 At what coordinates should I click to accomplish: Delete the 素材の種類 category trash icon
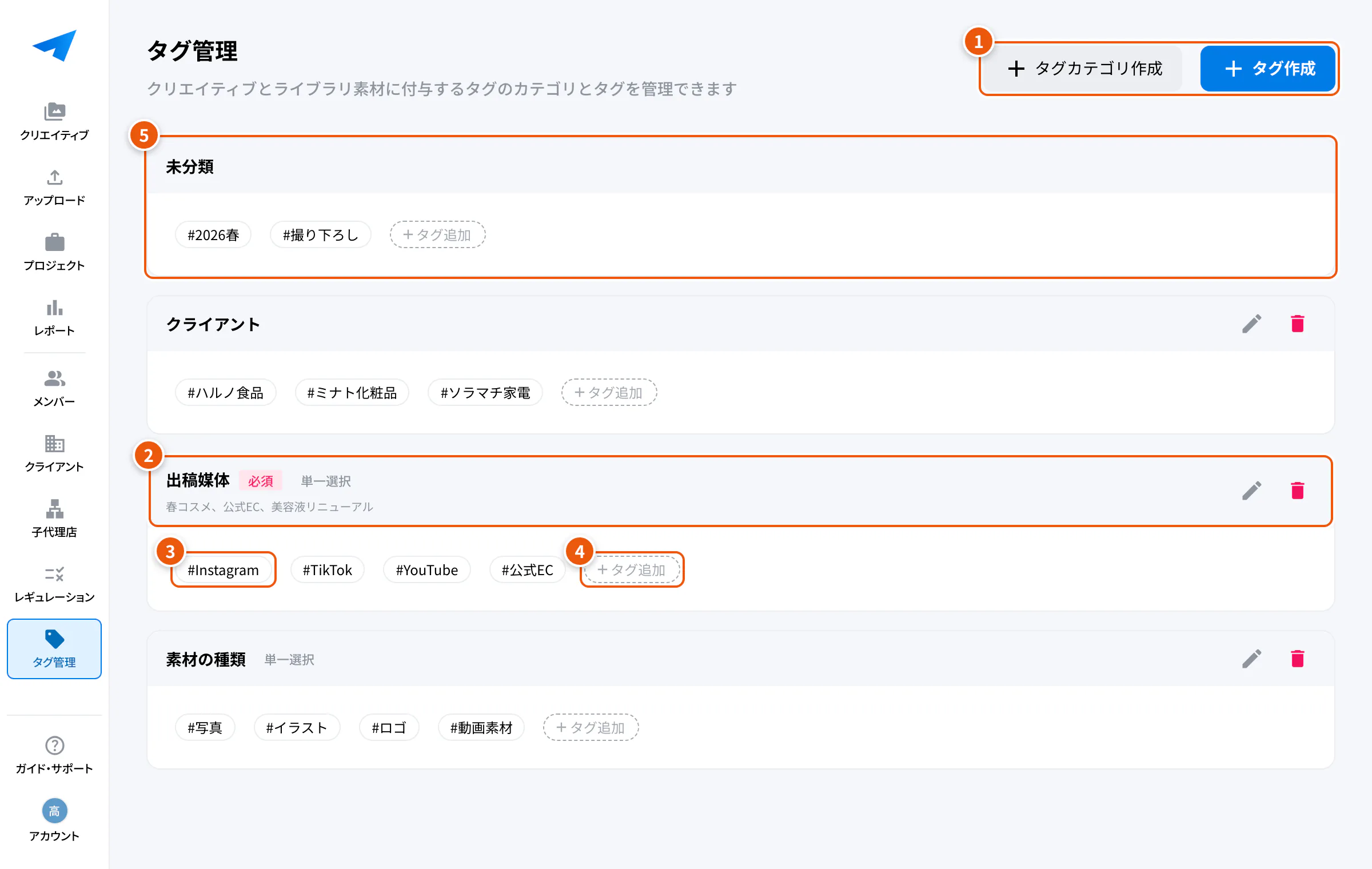tap(1298, 659)
